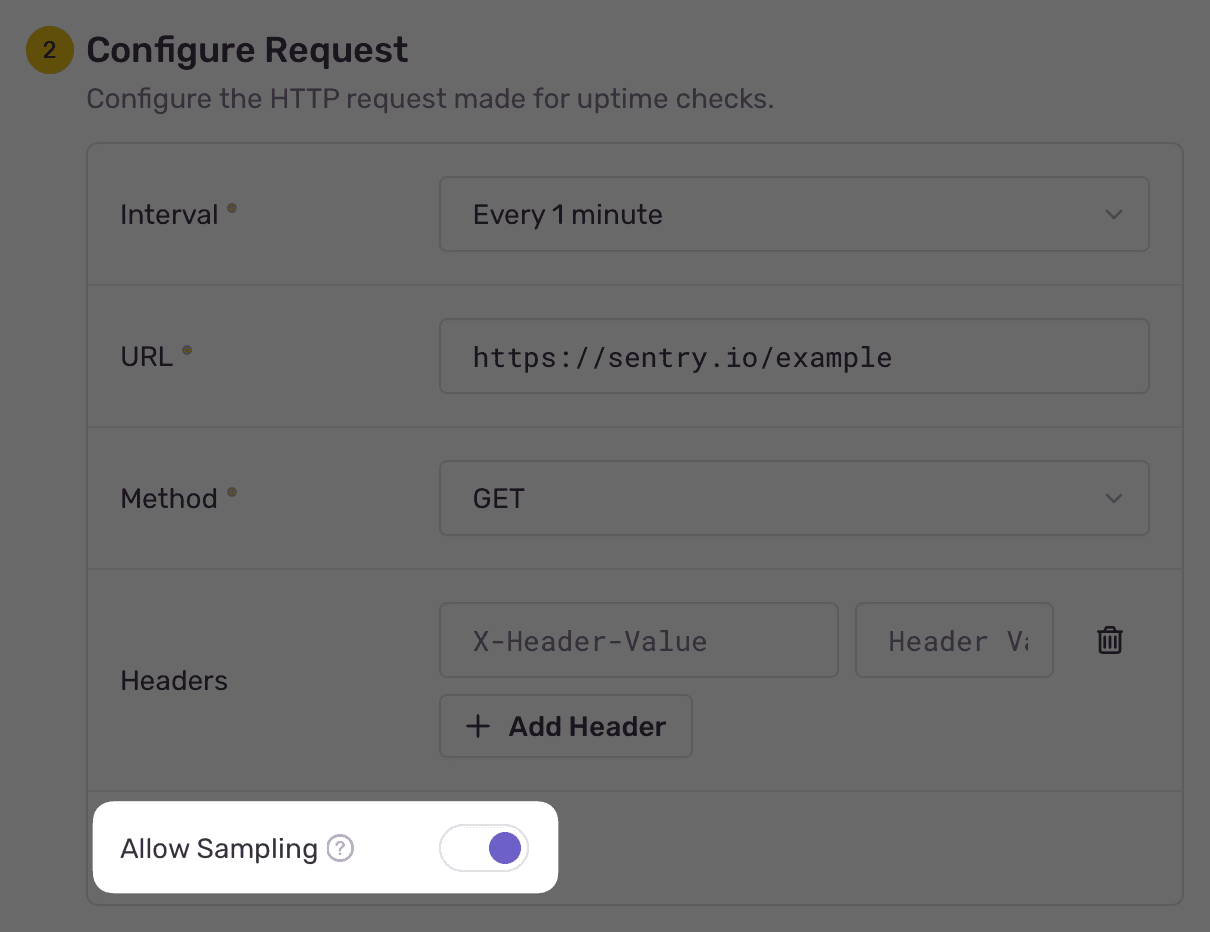Click the plus icon on Add Header
Screen dimensions: 1210x932
coord(479,726)
